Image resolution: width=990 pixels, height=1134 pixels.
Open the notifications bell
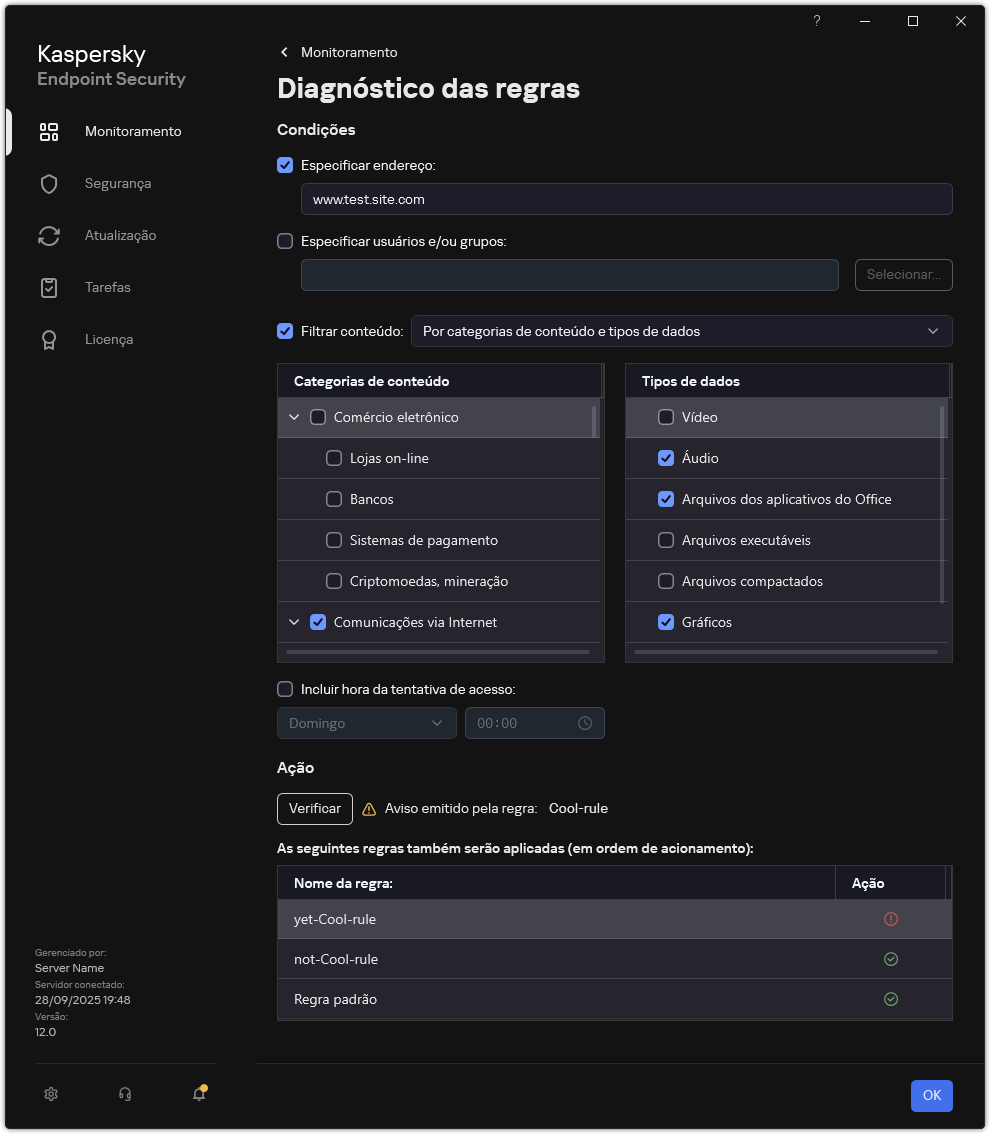tap(198, 1095)
